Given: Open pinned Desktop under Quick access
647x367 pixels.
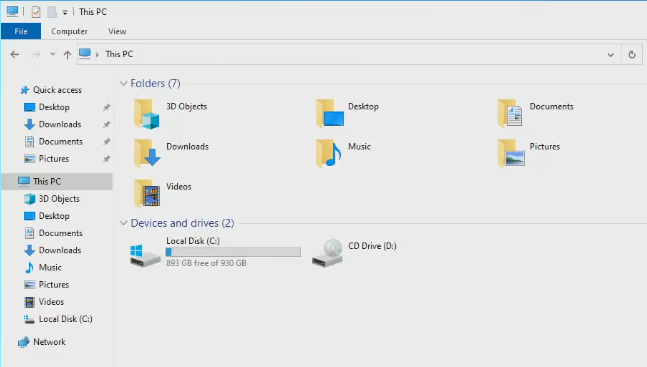Looking at the screenshot, I should click(54, 107).
